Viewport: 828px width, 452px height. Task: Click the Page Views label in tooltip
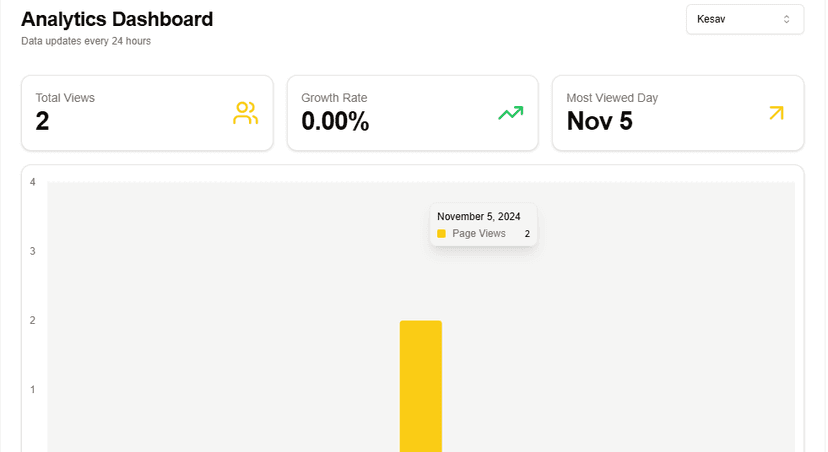[x=479, y=233]
